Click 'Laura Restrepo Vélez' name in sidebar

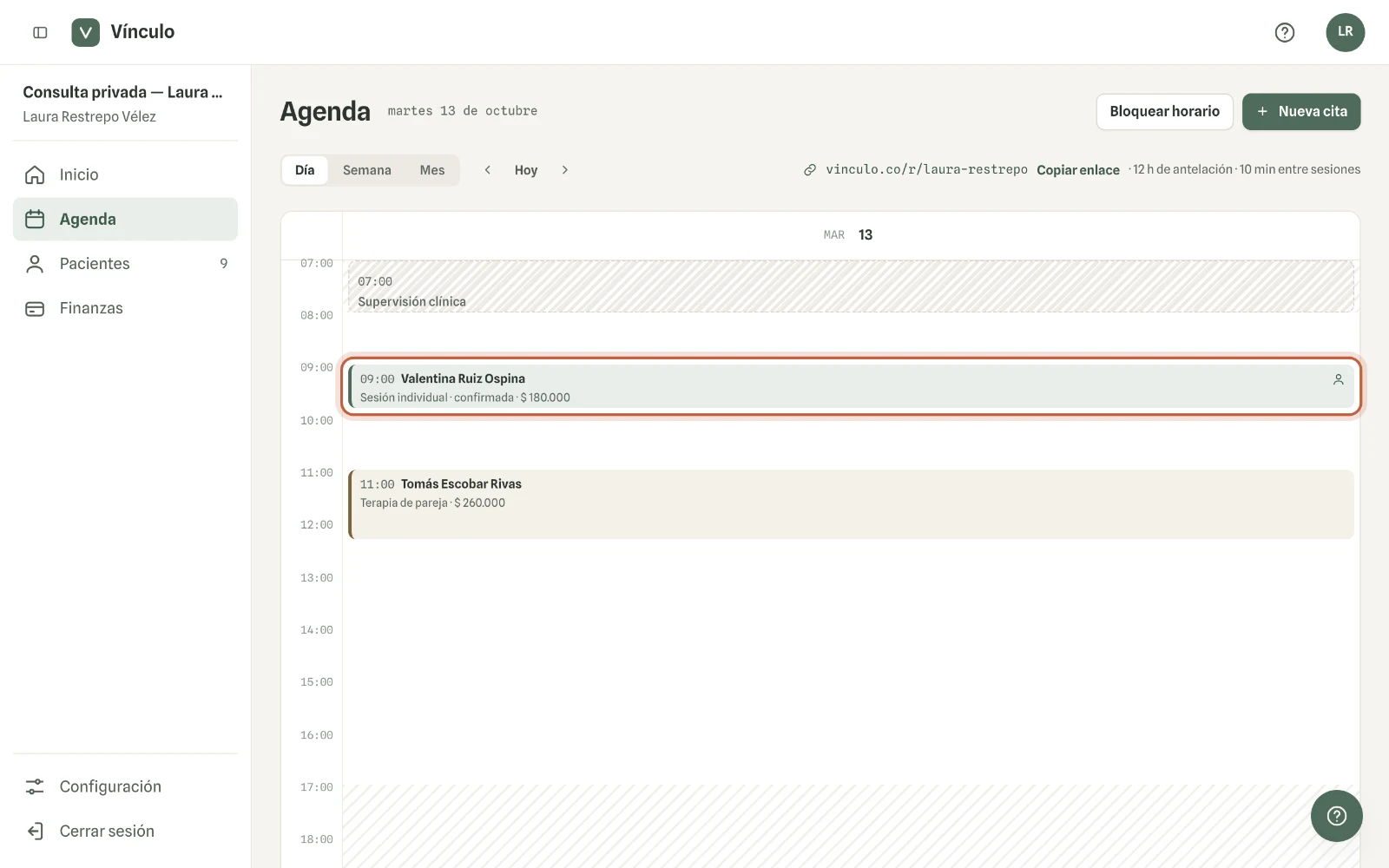pos(89,116)
